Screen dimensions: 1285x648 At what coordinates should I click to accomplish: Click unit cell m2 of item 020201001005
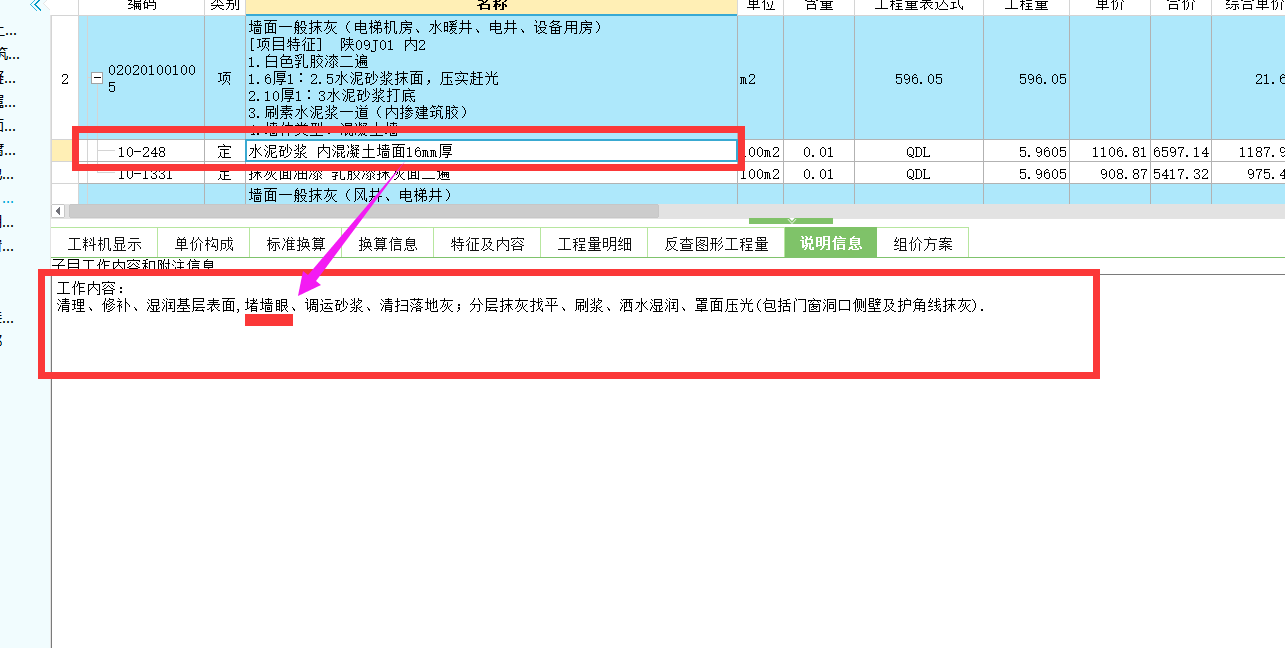pyautogui.click(x=760, y=79)
